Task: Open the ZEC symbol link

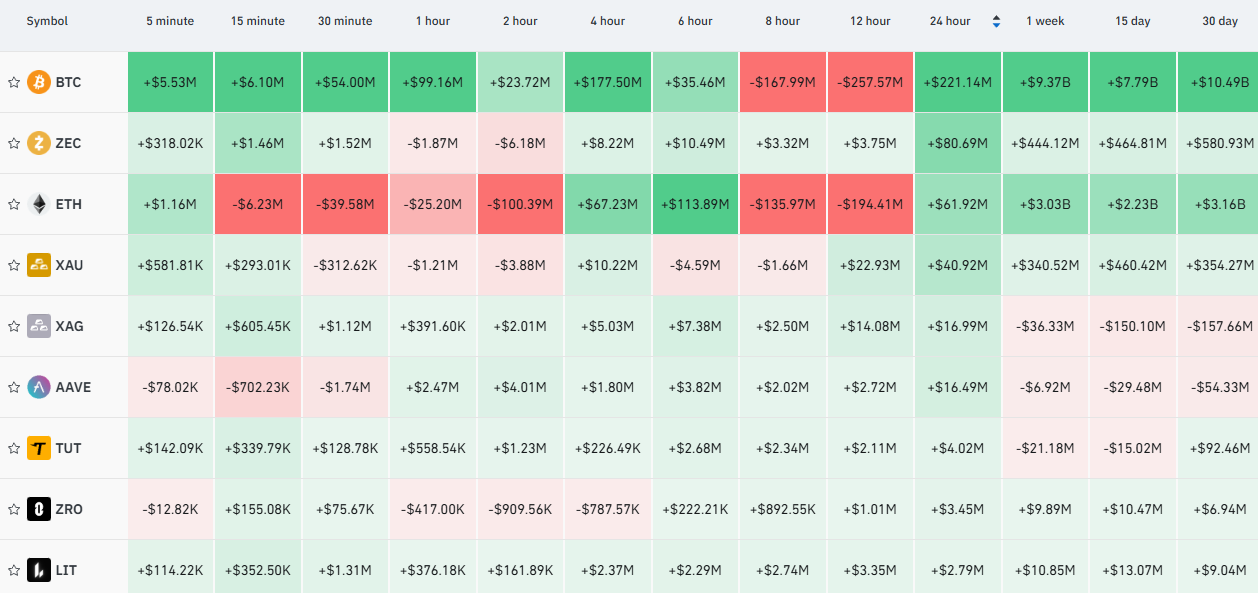Action: point(69,143)
